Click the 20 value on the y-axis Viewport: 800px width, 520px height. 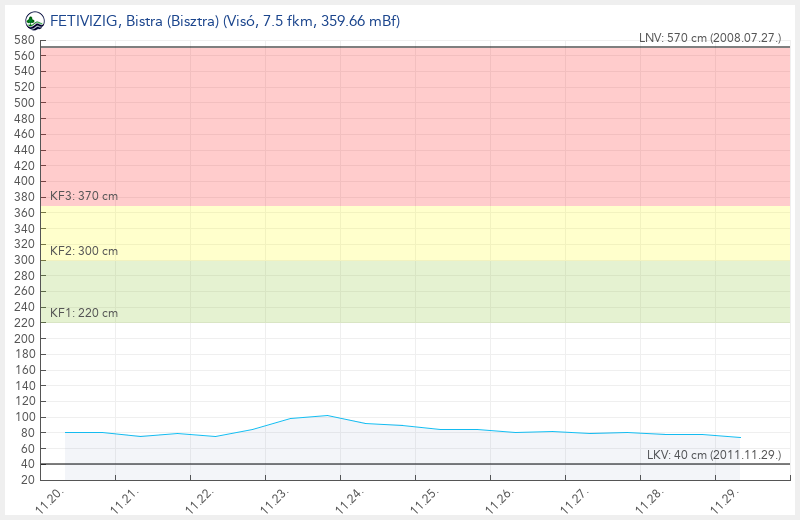point(29,480)
